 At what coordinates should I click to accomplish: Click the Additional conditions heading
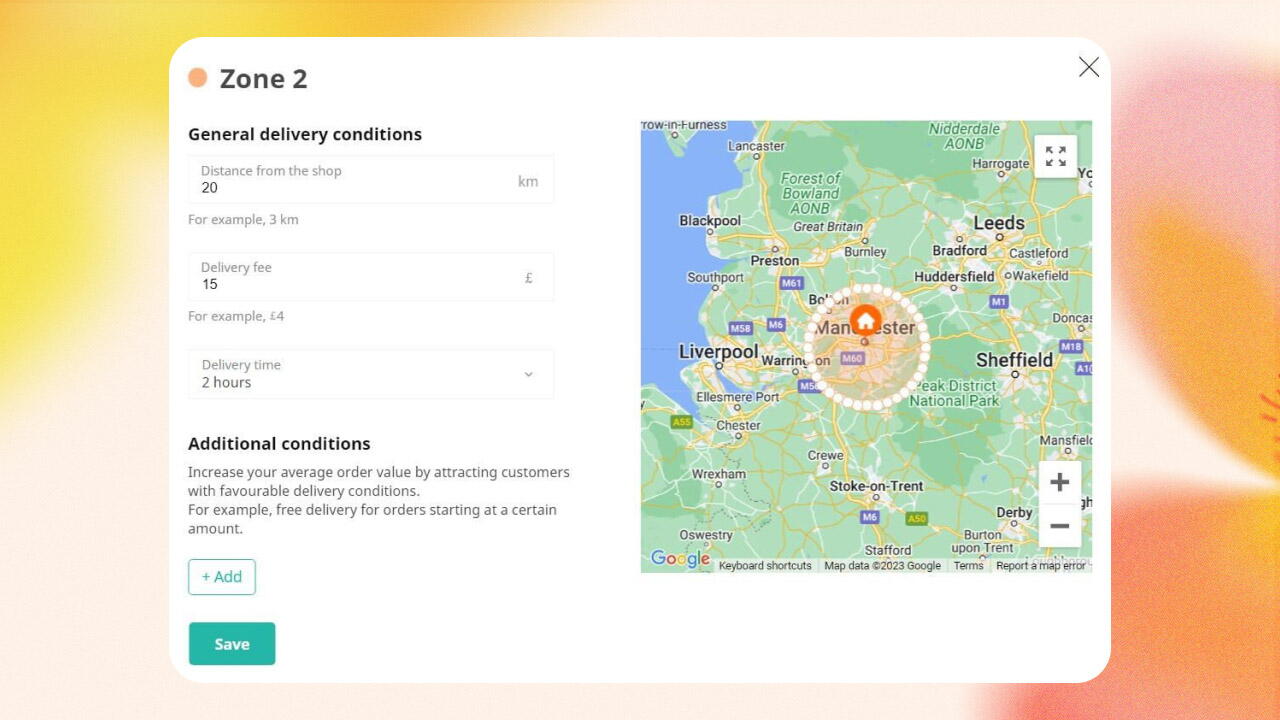279,443
